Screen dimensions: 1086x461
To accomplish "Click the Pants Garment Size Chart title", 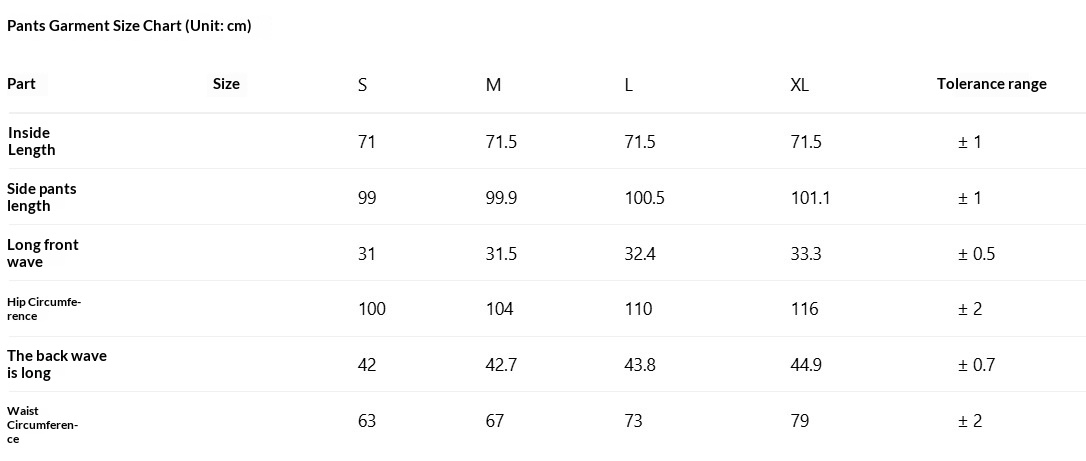I will 129,26.
